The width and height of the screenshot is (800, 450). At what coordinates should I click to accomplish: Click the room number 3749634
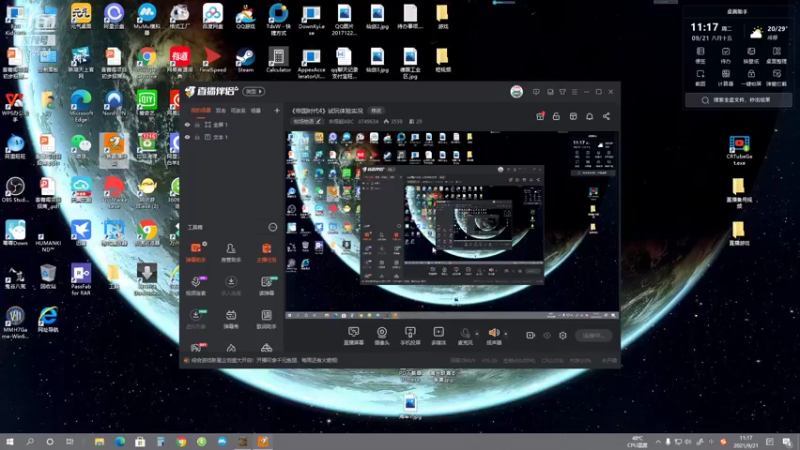click(368, 121)
